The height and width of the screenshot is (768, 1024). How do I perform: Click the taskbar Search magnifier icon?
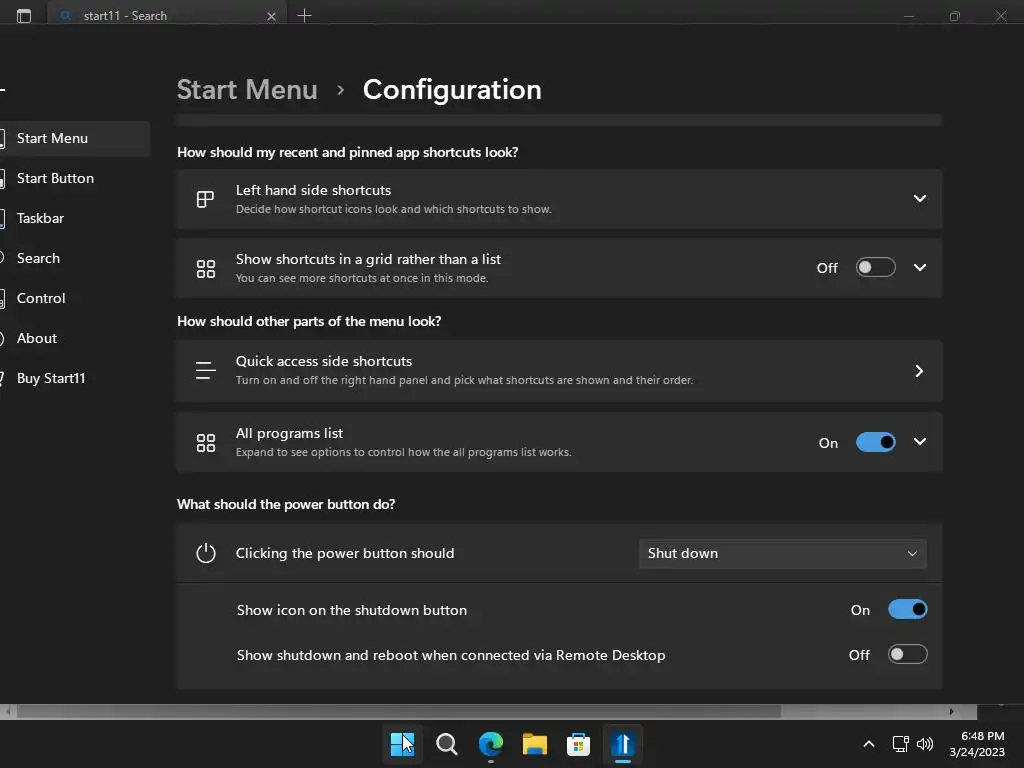[447, 744]
